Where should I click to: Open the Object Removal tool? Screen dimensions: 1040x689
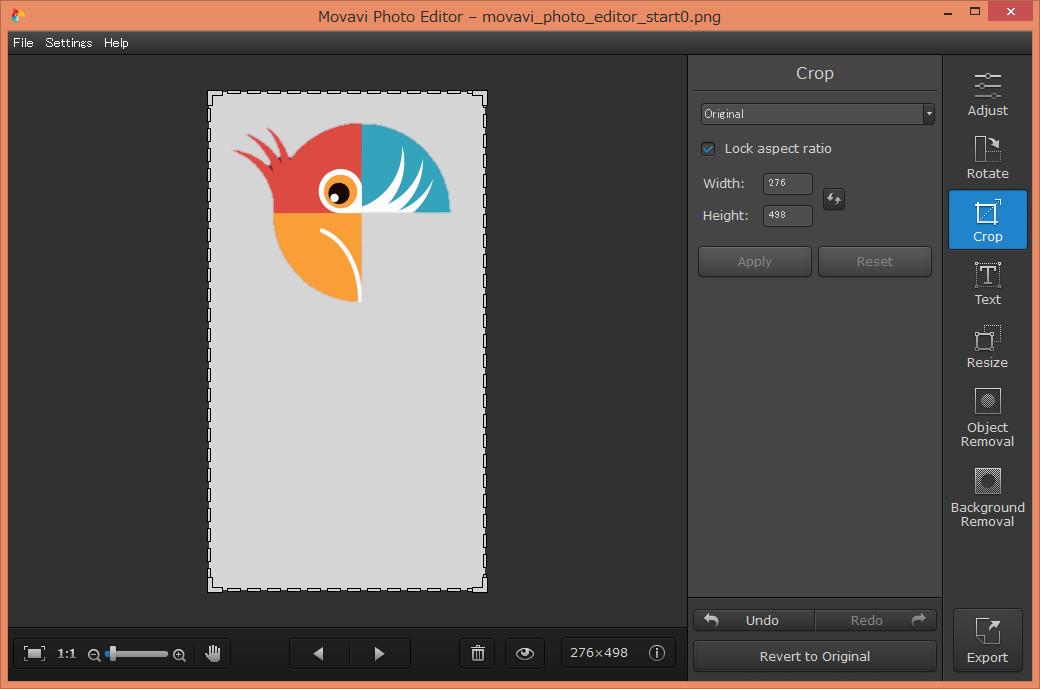coord(987,417)
